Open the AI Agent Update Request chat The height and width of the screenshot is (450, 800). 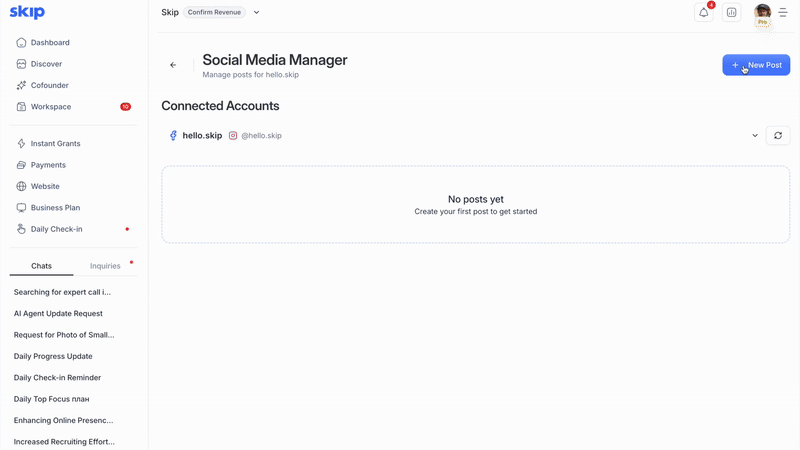(x=58, y=314)
